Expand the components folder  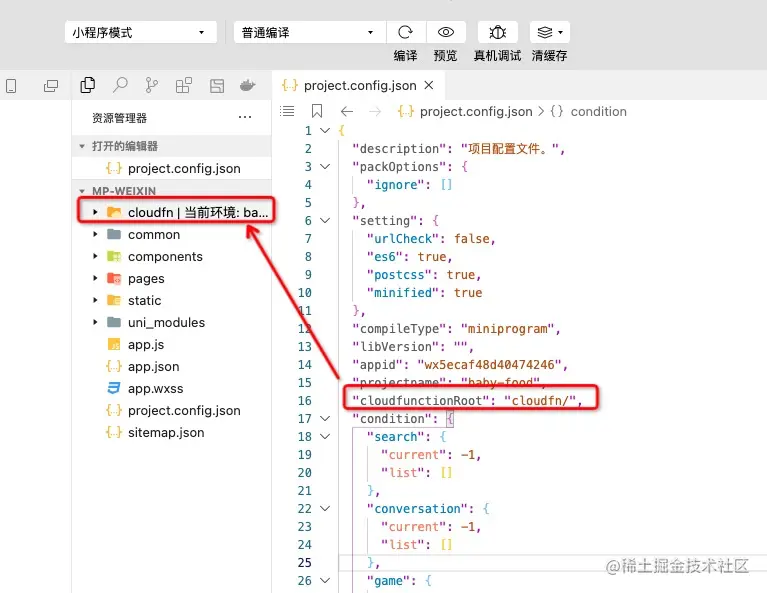click(x=95, y=256)
